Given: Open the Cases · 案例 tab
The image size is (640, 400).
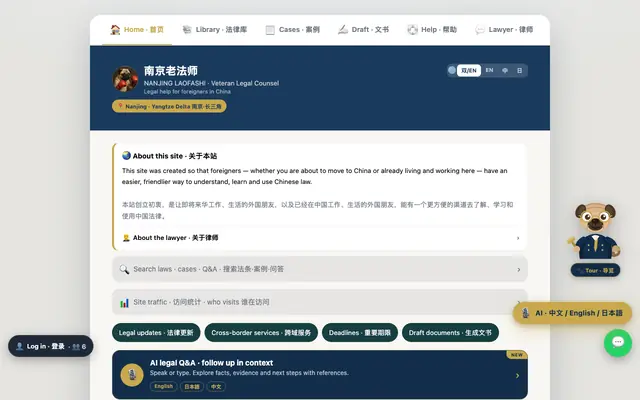Looking at the screenshot, I should tap(293, 30).
